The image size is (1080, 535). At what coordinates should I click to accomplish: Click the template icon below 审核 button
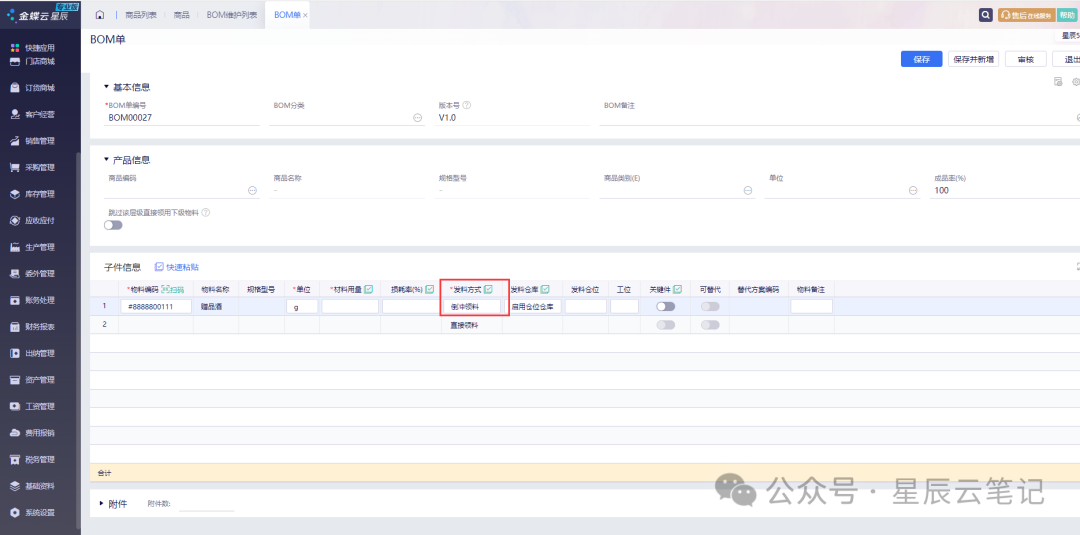(x=1058, y=81)
